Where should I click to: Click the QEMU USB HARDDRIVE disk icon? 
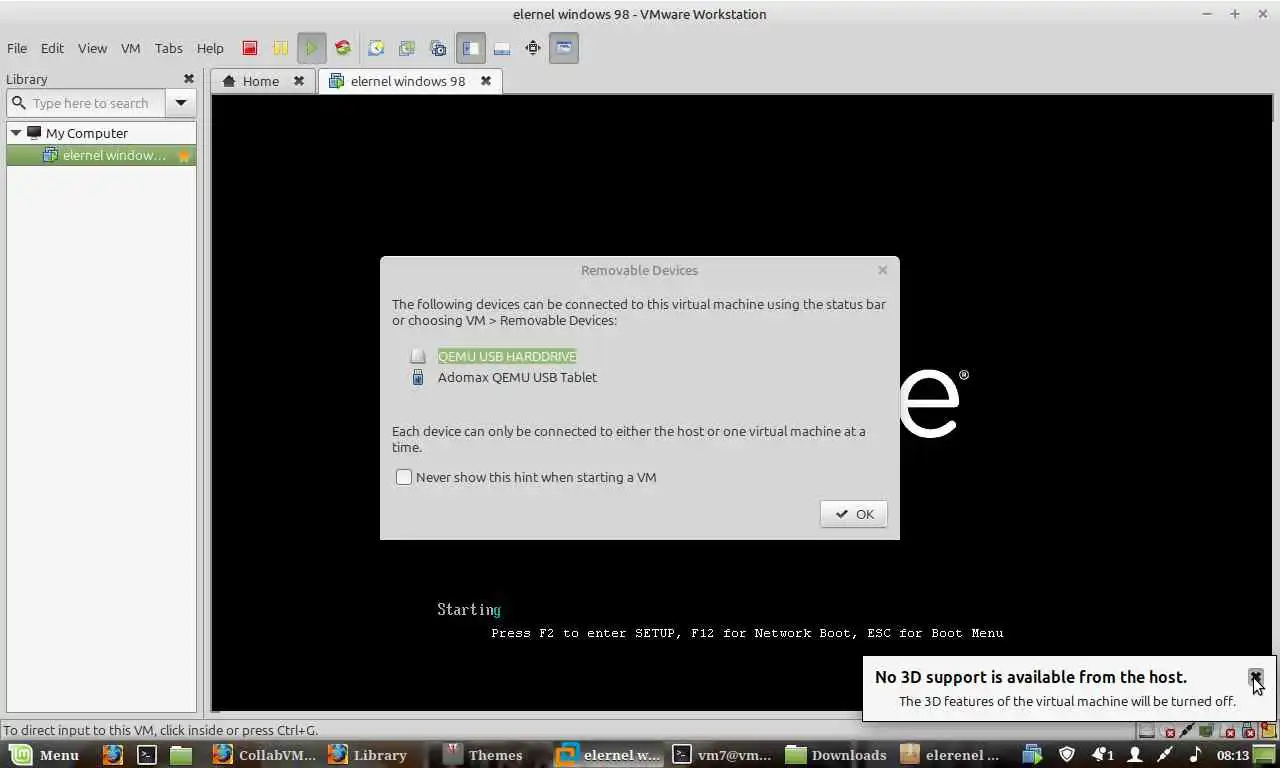point(418,356)
